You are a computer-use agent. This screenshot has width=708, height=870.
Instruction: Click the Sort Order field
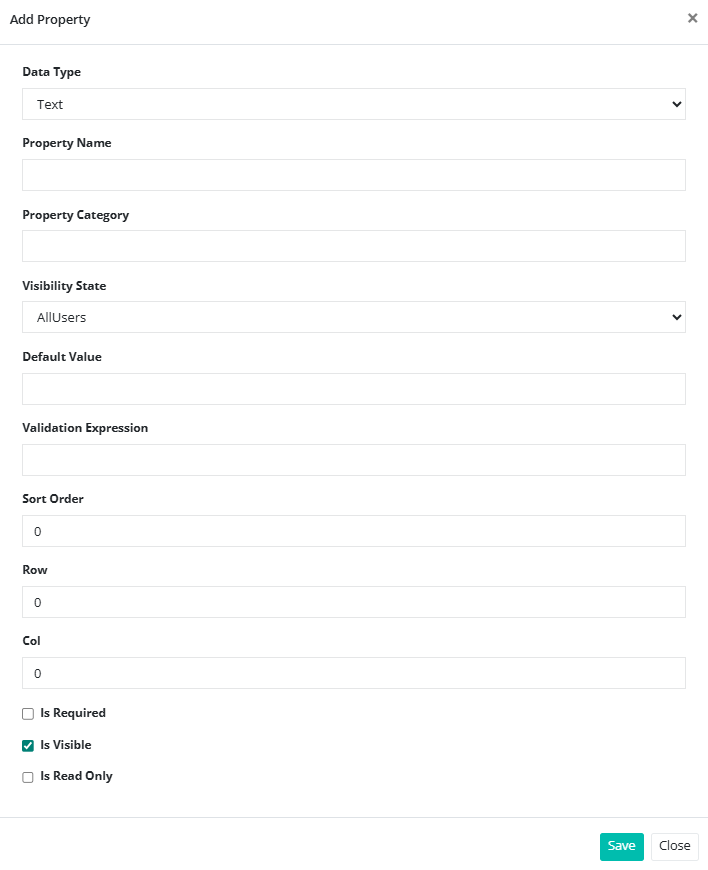click(353, 531)
